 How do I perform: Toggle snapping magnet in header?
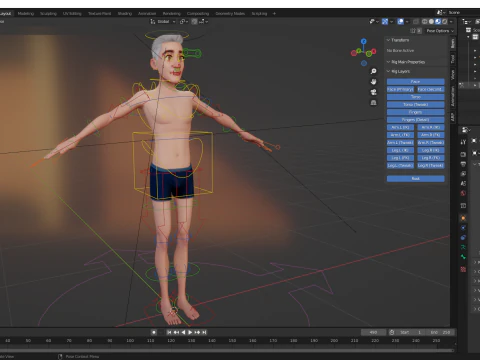[x=194, y=21]
